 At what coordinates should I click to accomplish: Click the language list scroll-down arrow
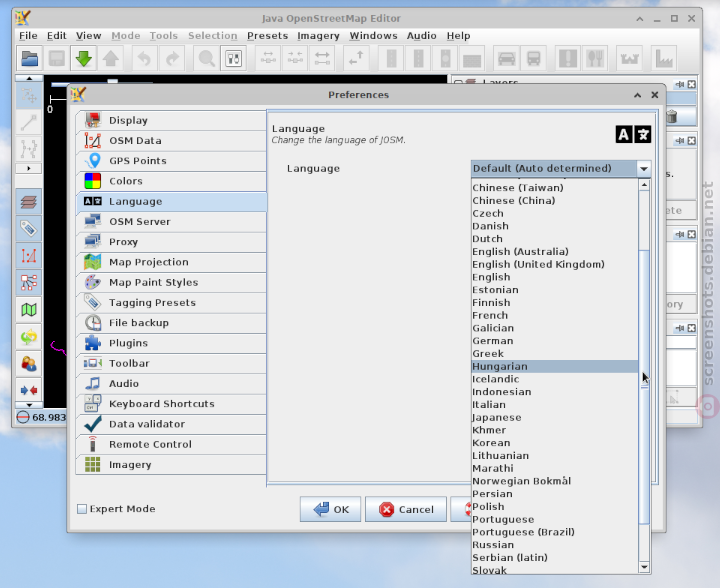(644, 567)
